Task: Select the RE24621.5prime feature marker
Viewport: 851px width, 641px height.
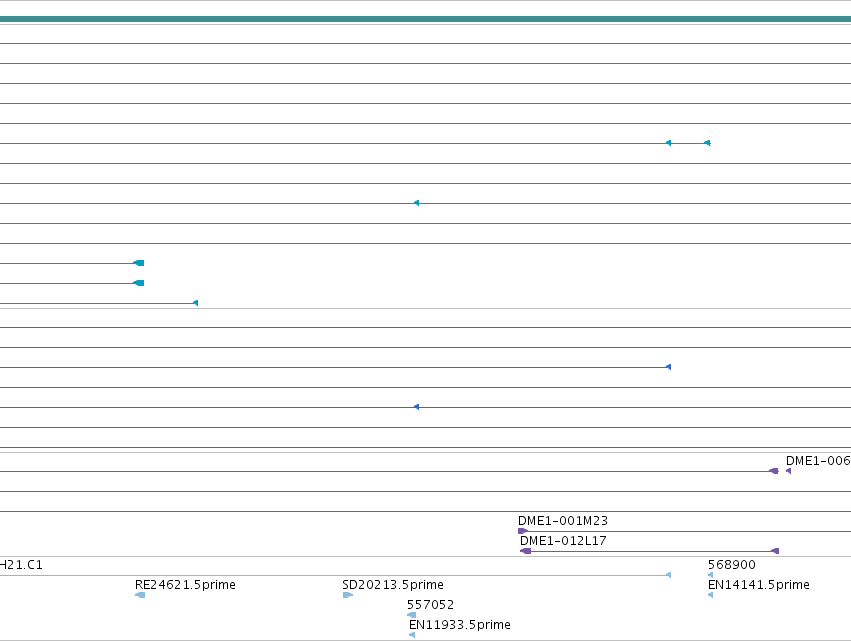Action: point(140,595)
